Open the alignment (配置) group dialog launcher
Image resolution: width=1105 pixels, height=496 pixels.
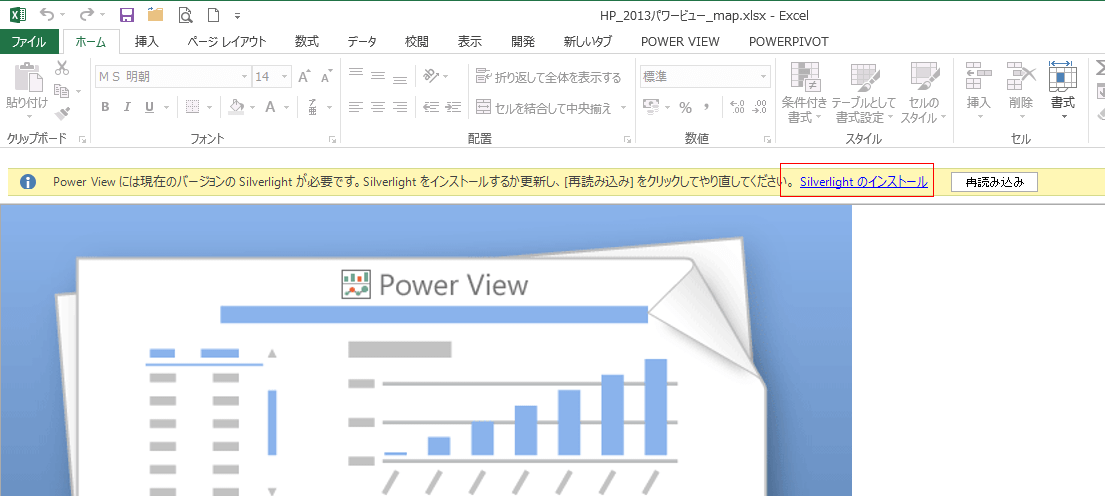click(627, 140)
